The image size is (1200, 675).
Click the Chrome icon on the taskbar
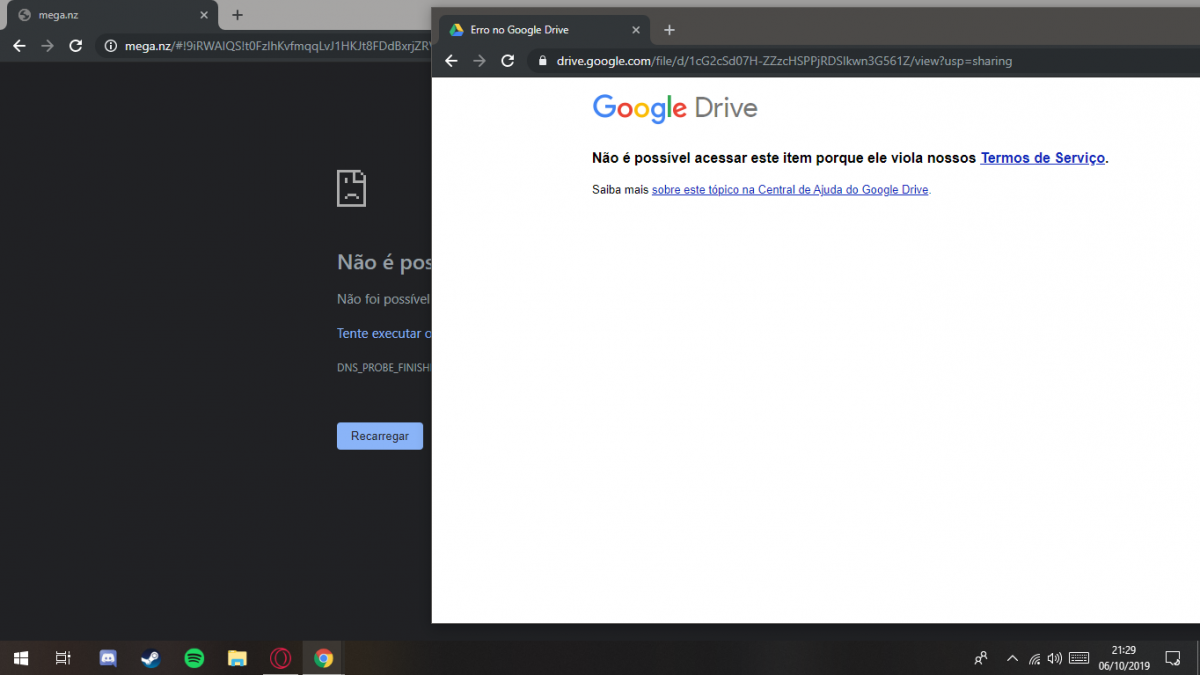point(323,658)
